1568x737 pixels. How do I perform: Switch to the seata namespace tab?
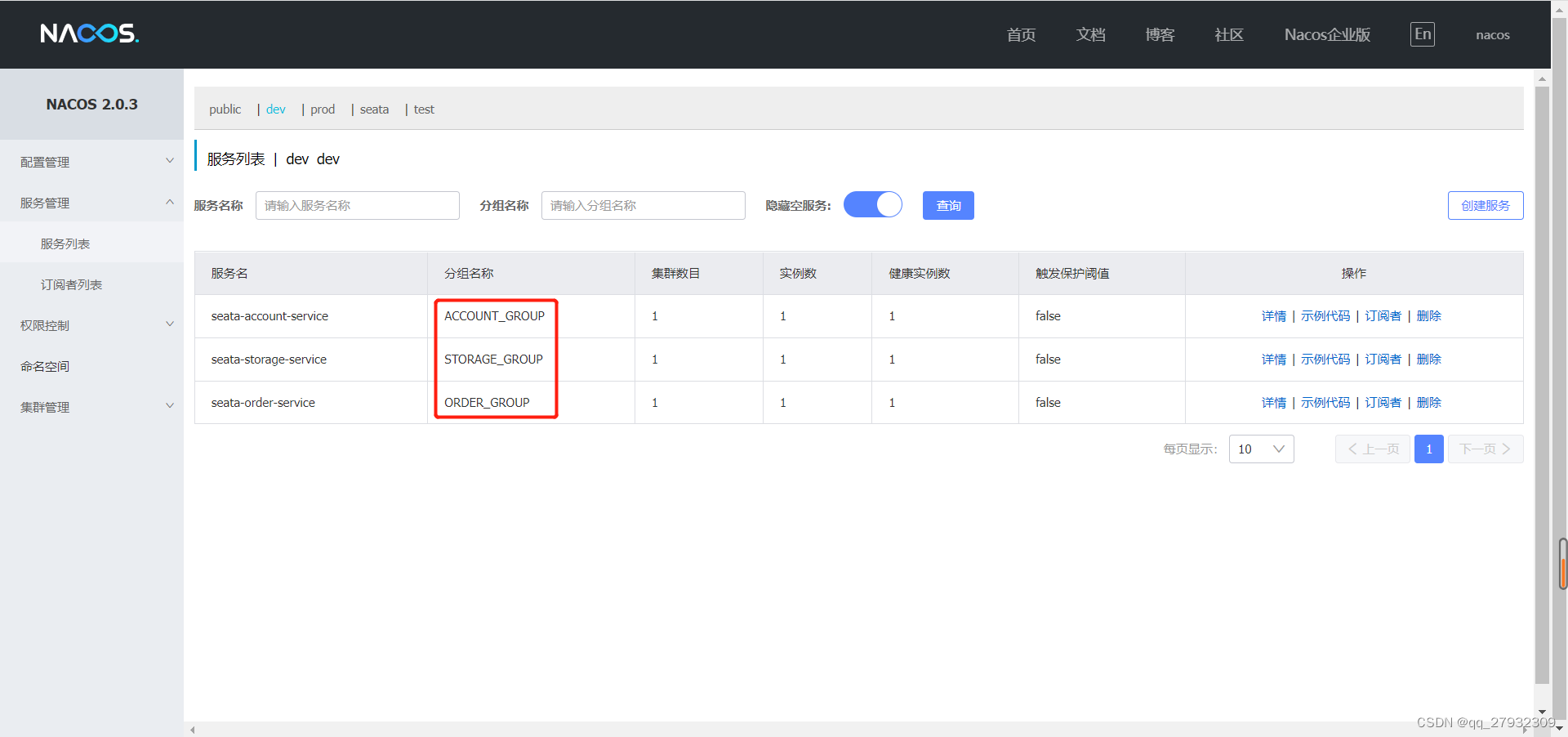pyautogui.click(x=374, y=109)
